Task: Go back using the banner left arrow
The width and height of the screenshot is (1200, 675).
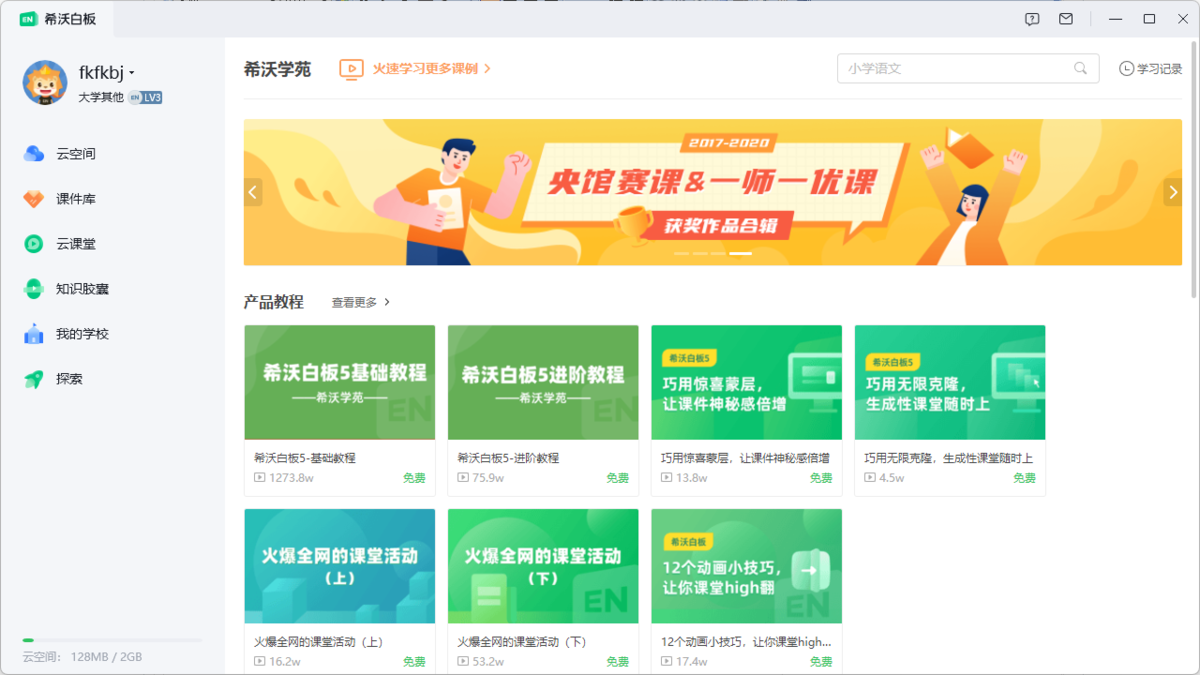Action: point(252,192)
